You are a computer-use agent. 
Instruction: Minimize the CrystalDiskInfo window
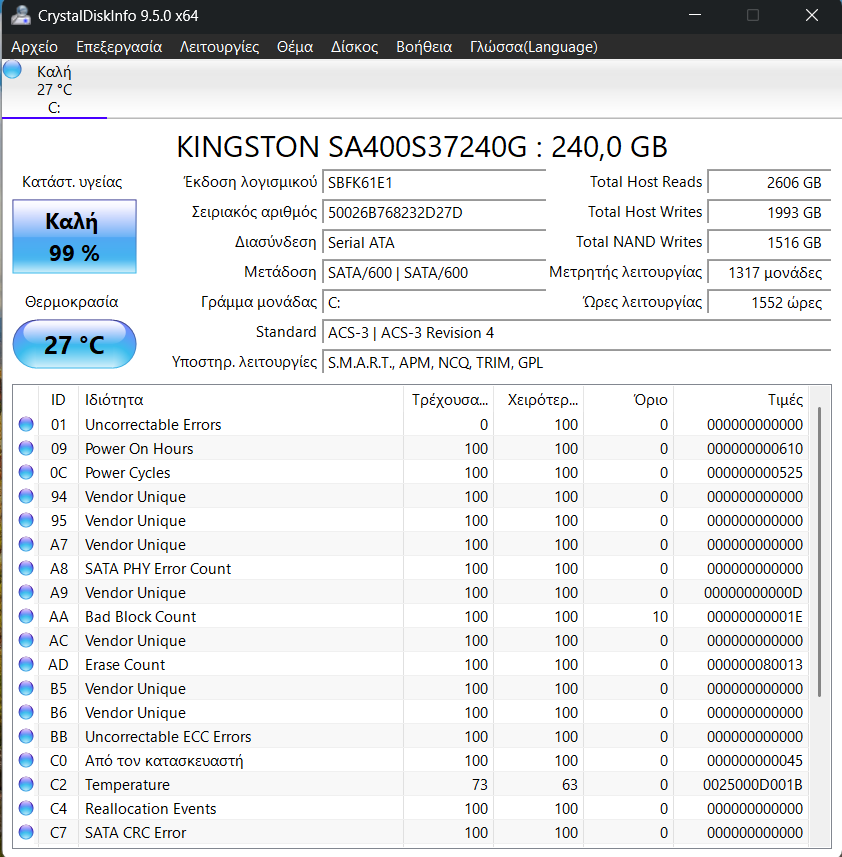point(695,15)
